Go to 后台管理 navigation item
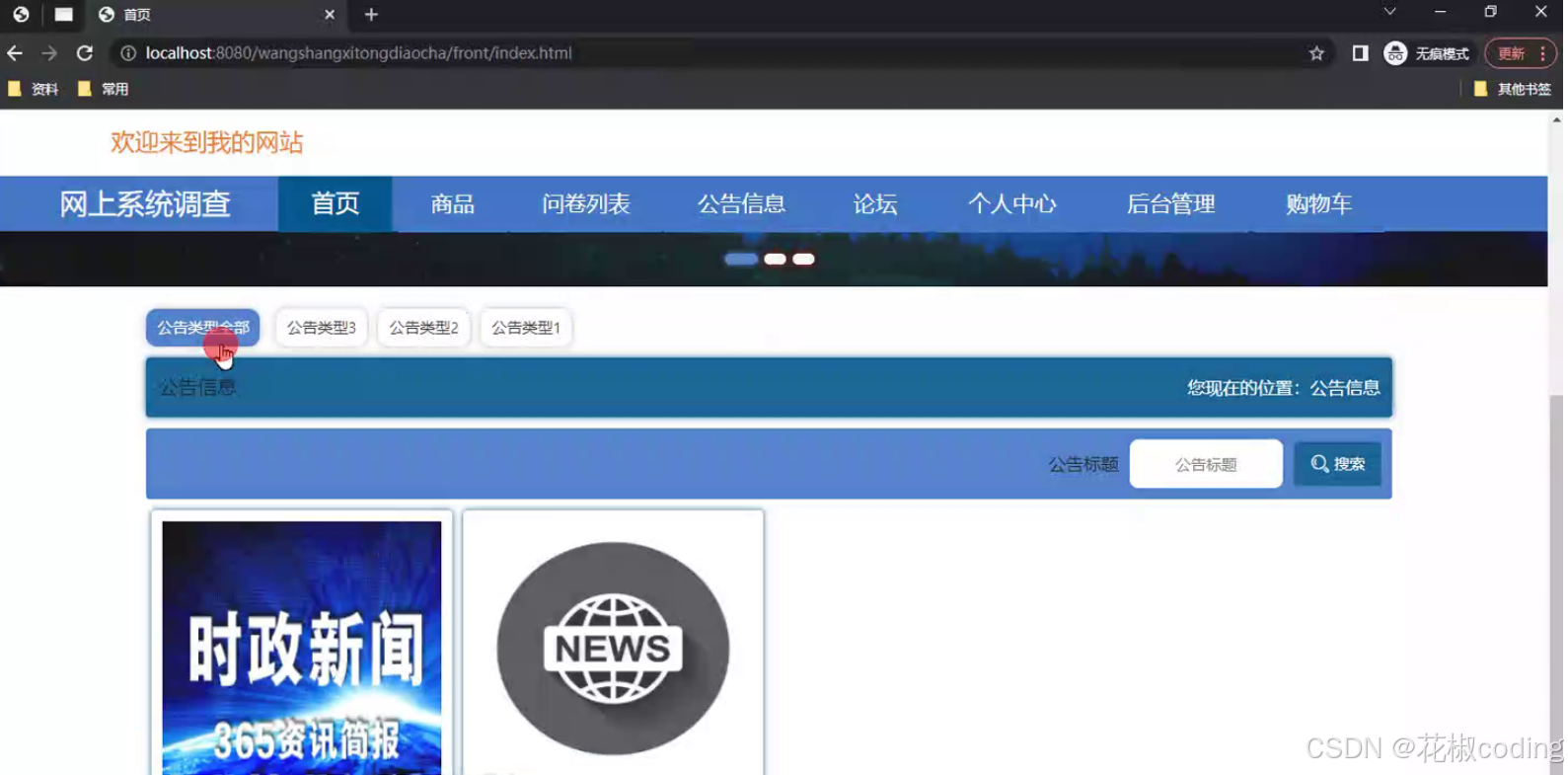 point(1171,204)
